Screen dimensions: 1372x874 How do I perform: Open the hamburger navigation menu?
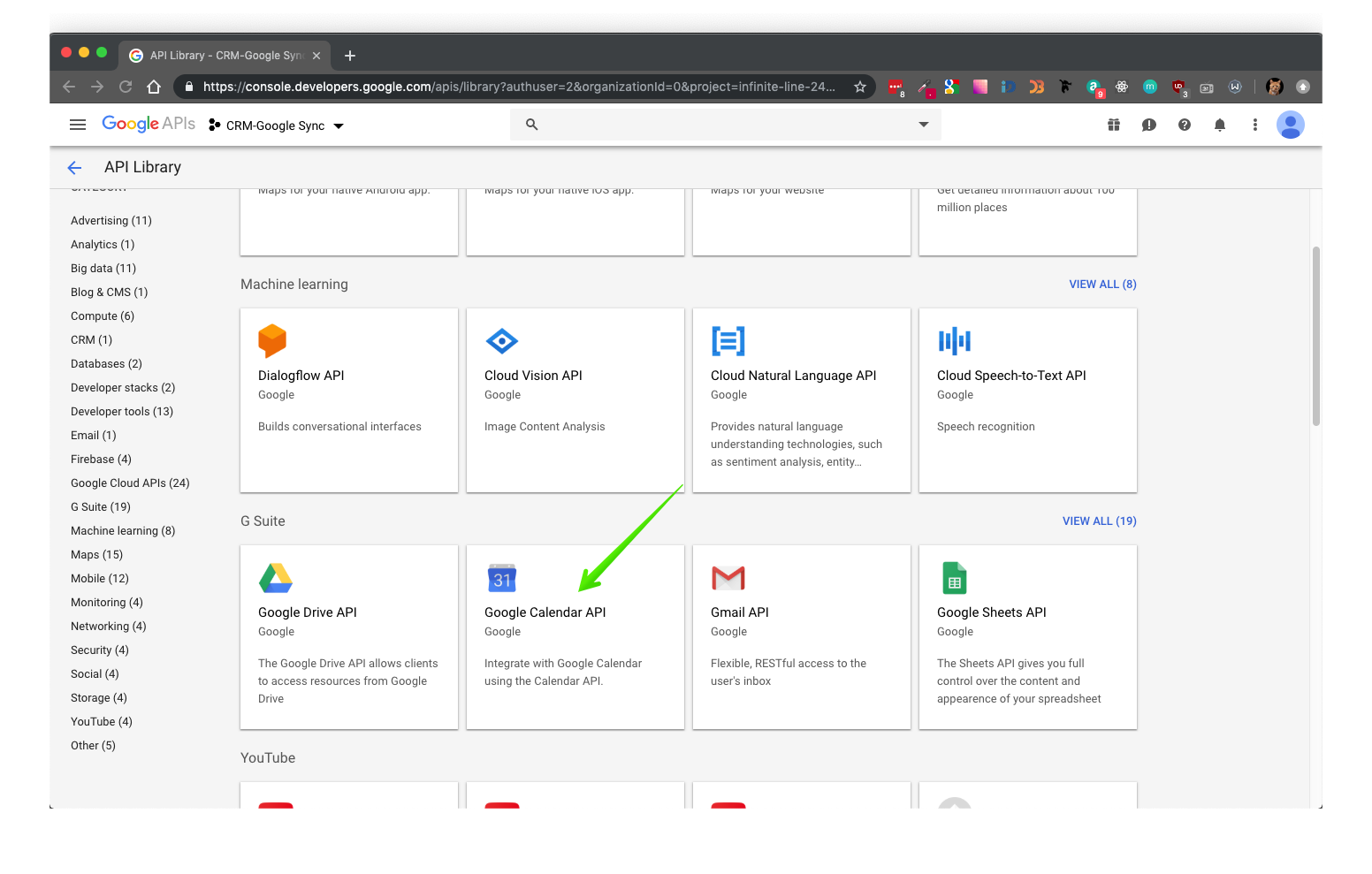78,125
